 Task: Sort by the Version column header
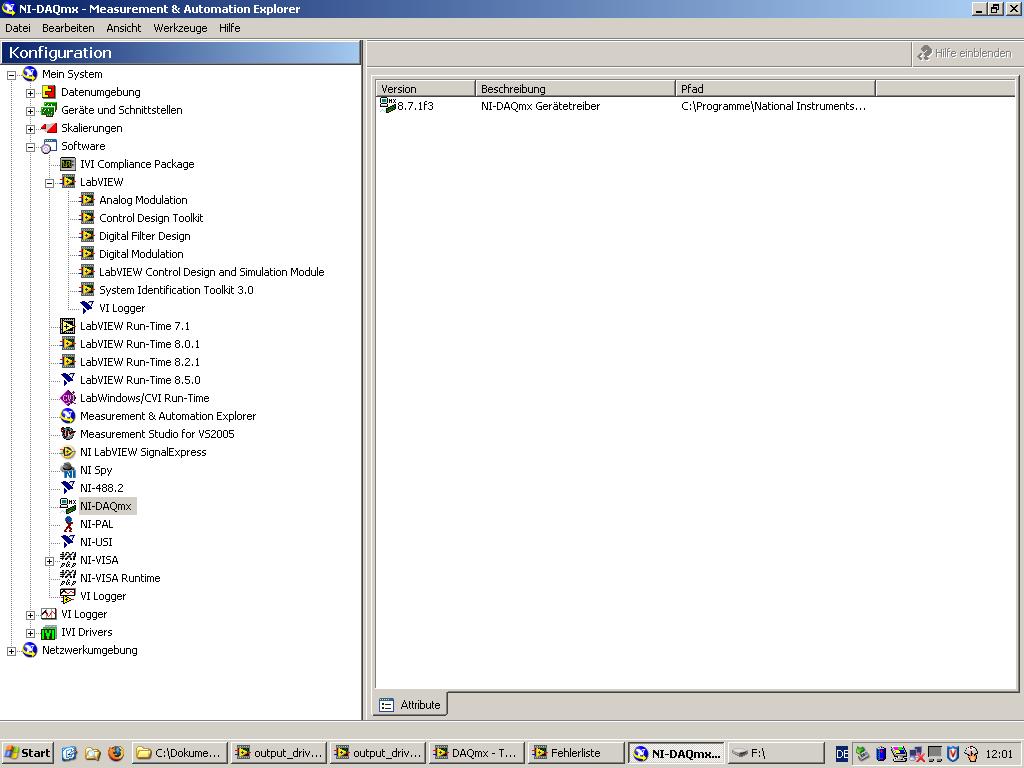click(x=425, y=88)
